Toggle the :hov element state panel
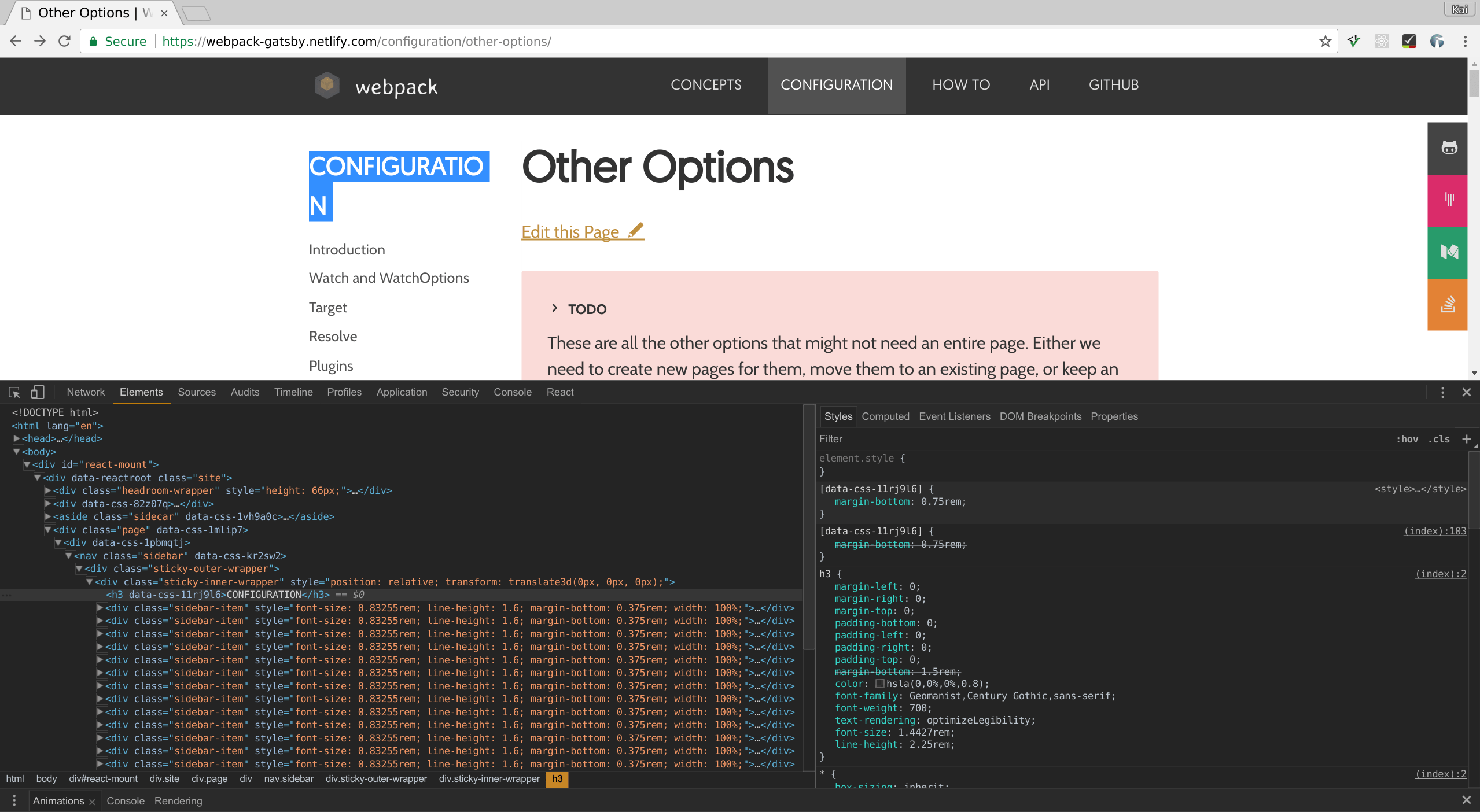1480x812 pixels. tap(1407, 439)
